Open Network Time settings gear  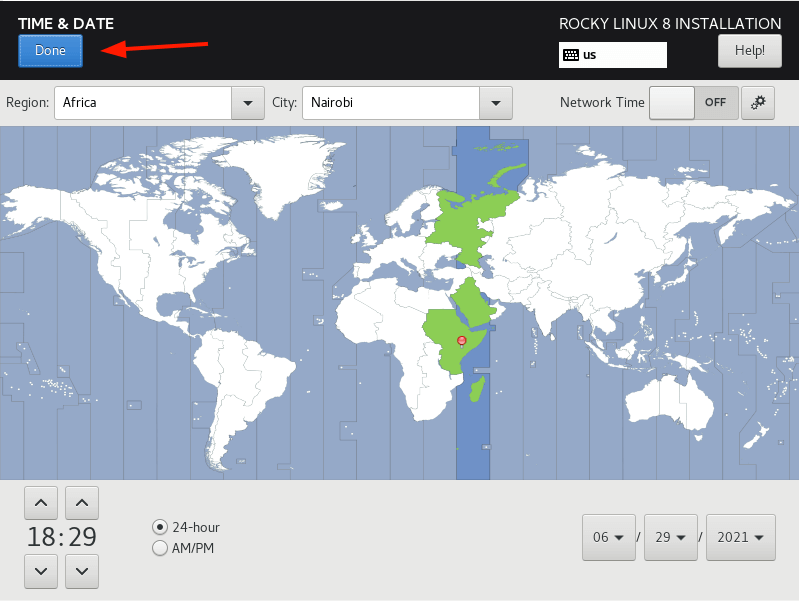coord(758,103)
